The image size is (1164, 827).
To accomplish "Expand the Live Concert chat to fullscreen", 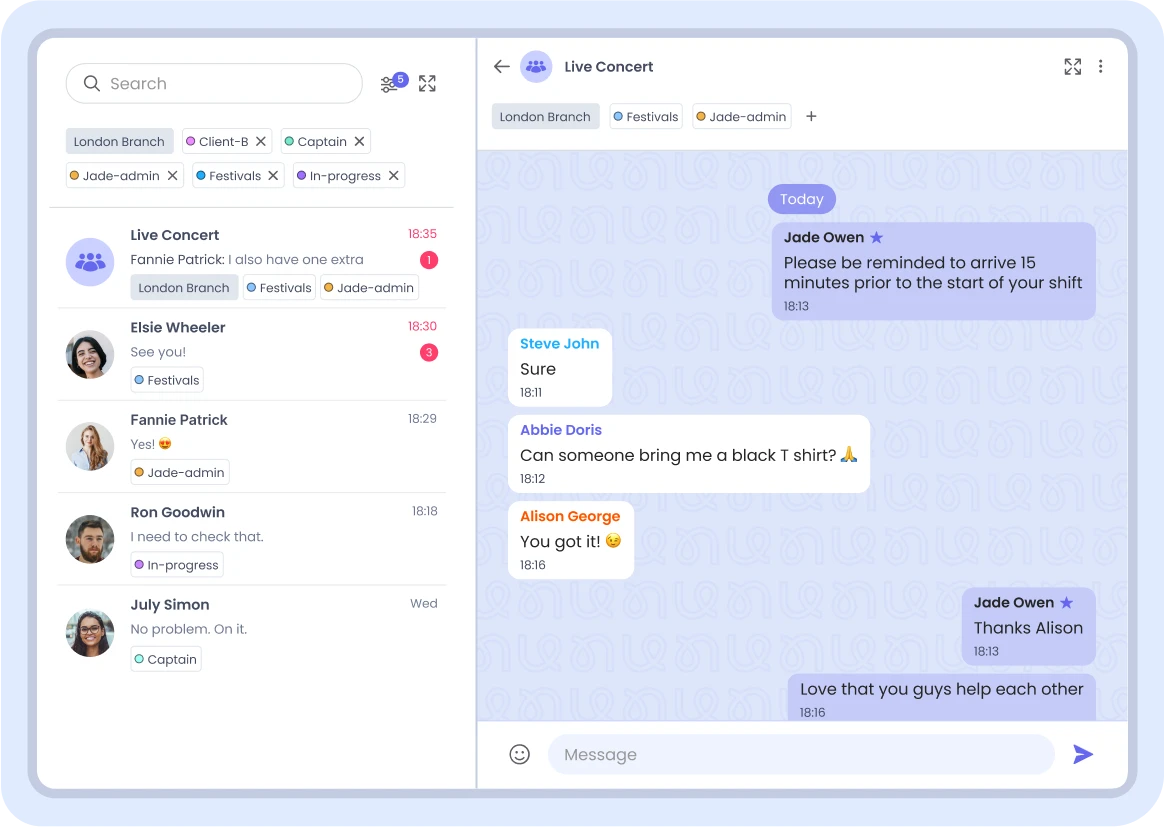I will pyautogui.click(x=1072, y=66).
